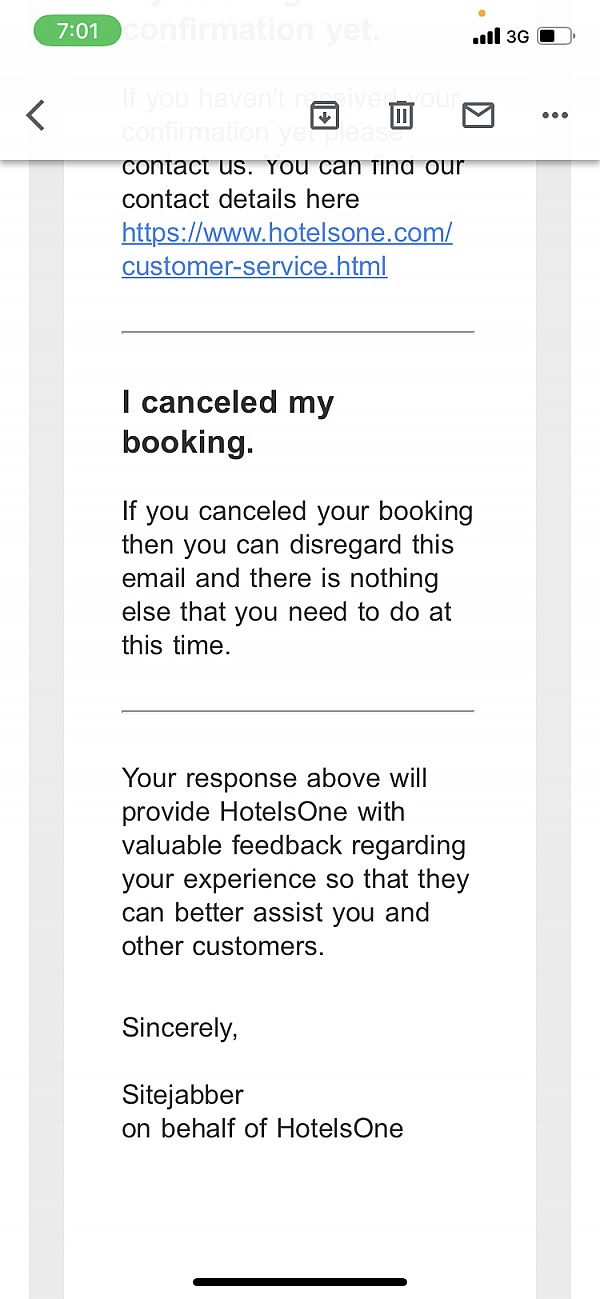This screenshot has height=1299, width=600.
Task: Tap the divider below the canceled-booking paragraph
Action: (298, 711)
